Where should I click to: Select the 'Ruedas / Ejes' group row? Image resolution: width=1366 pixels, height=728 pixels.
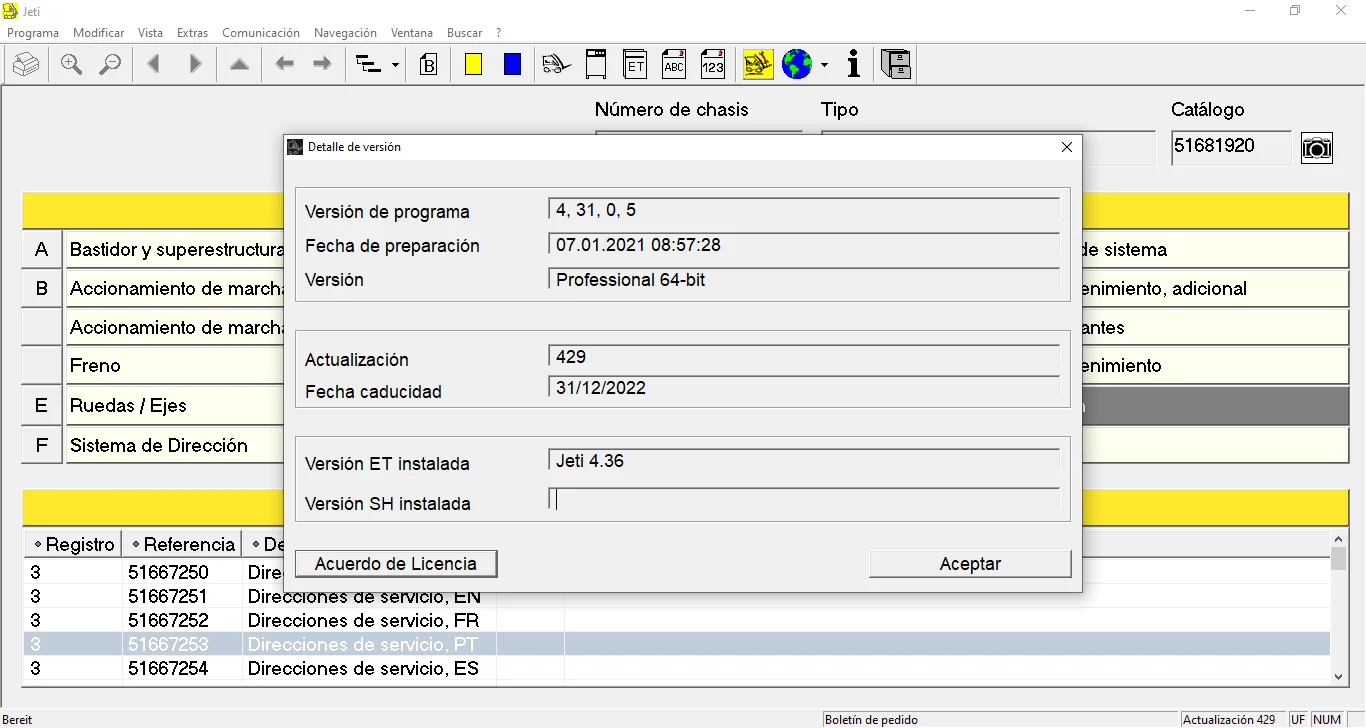[174, 406]
